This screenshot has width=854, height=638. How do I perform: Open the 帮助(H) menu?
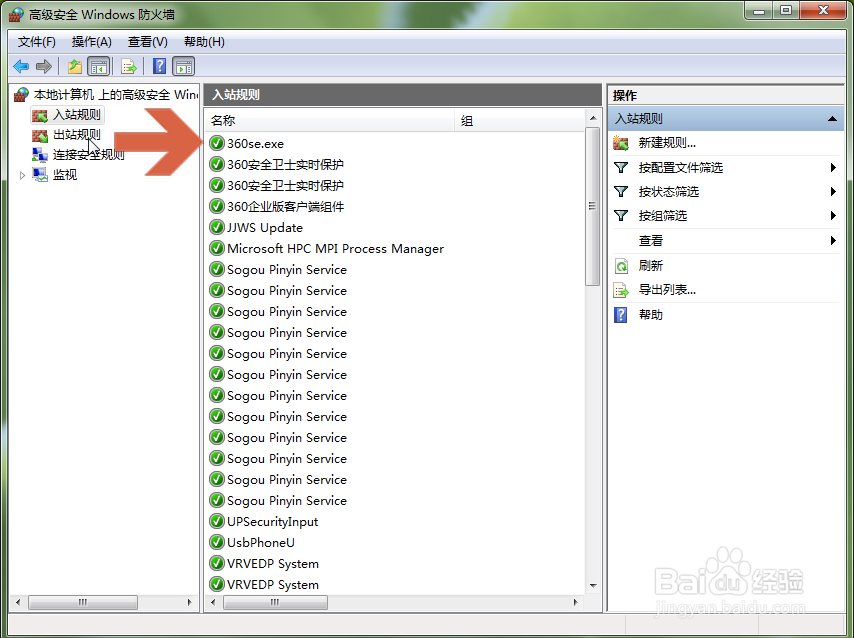204,42
